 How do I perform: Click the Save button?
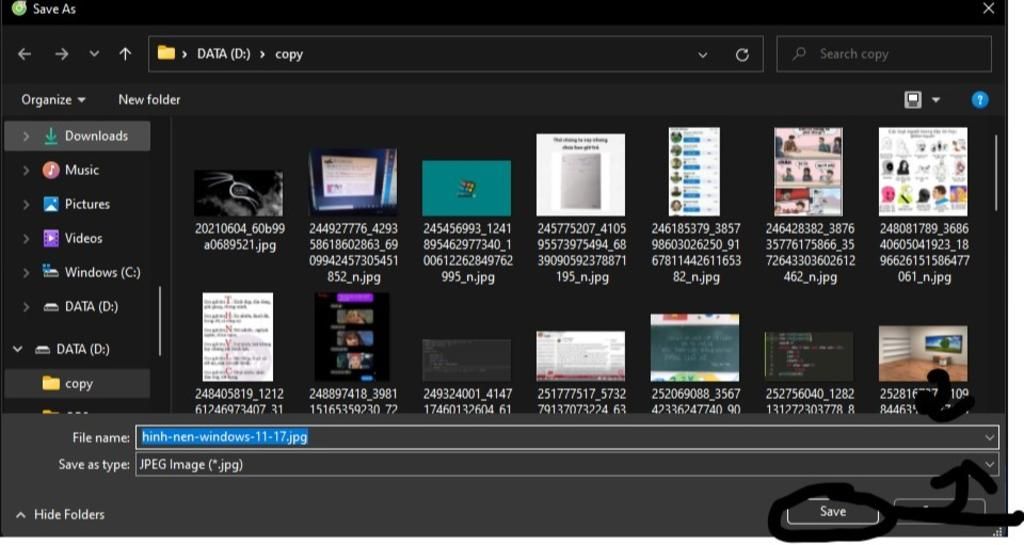pyautogui.click(x=833, y=512)
